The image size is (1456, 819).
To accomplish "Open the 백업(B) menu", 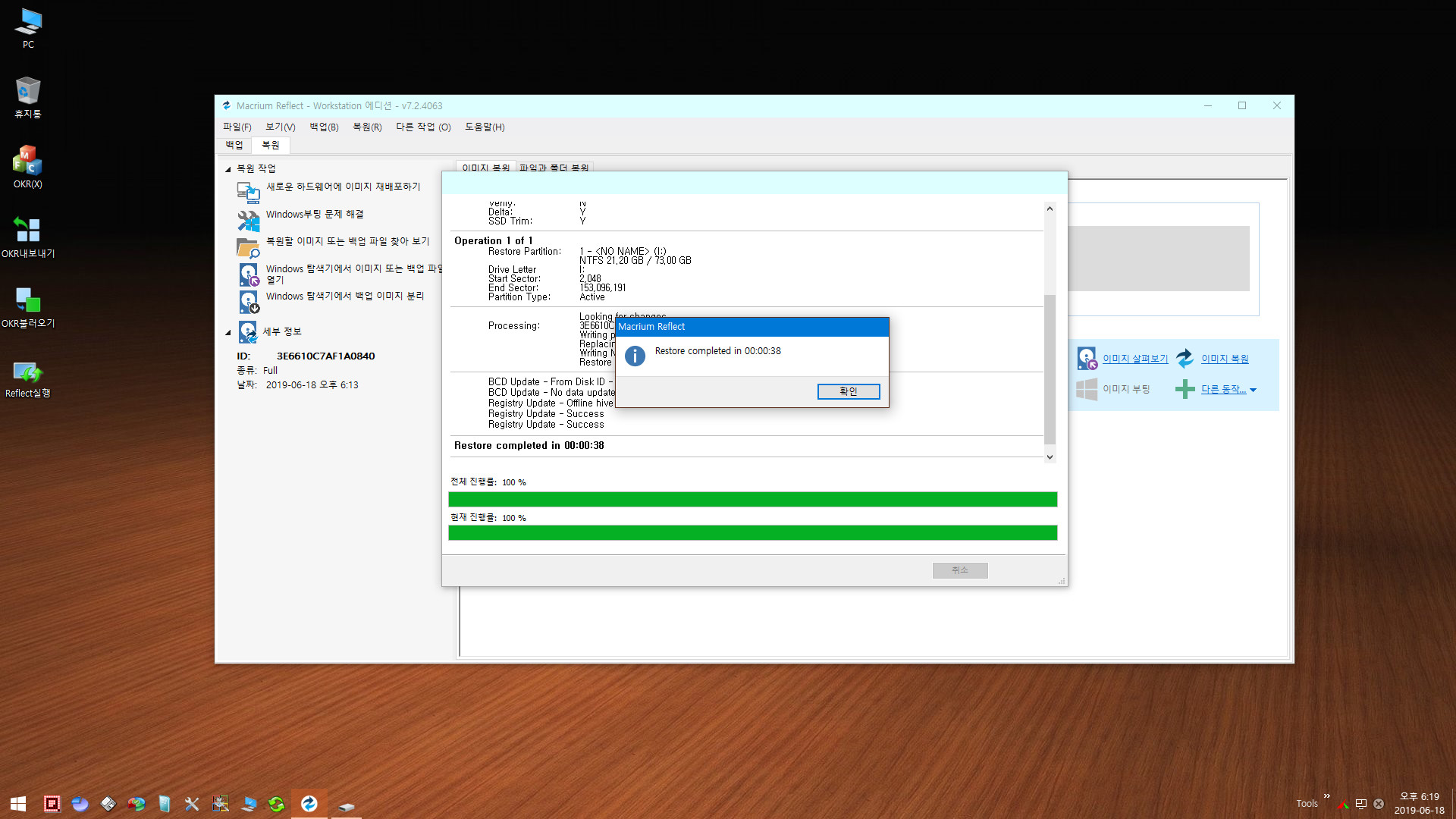I will 324,127.
